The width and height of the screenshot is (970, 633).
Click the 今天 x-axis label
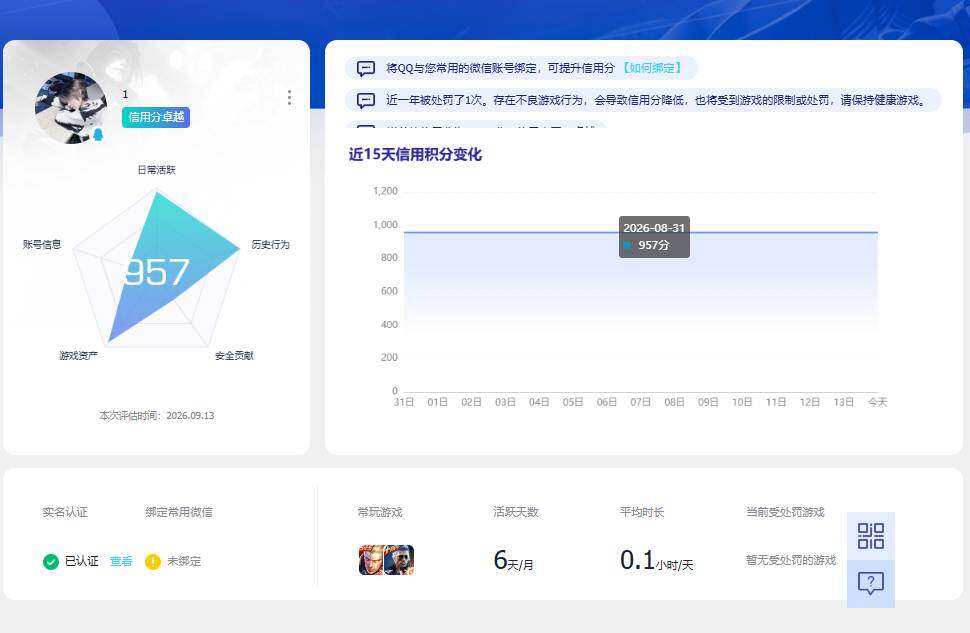point(877,402)
